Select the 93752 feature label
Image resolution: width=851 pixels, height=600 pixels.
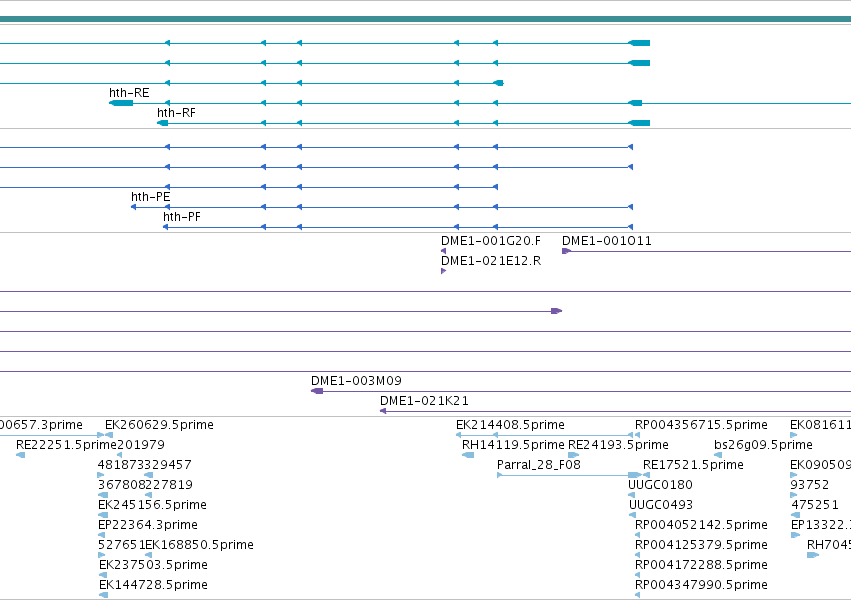coord(810,484)
